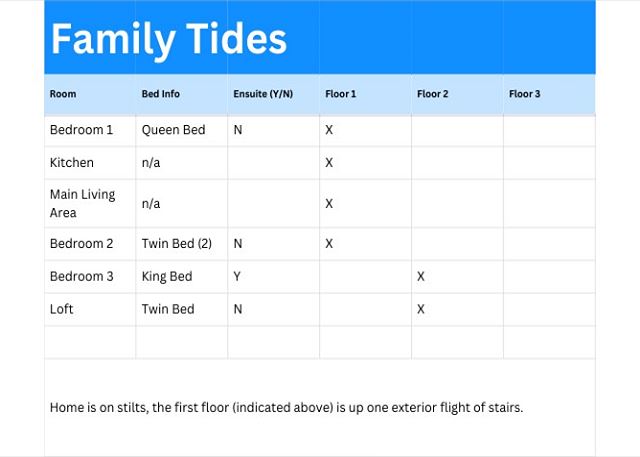The width and height of the screenshot is (640, 457).
Task: Click the King Bed cell
Action: pyautogui.click(x=168, y=276)
